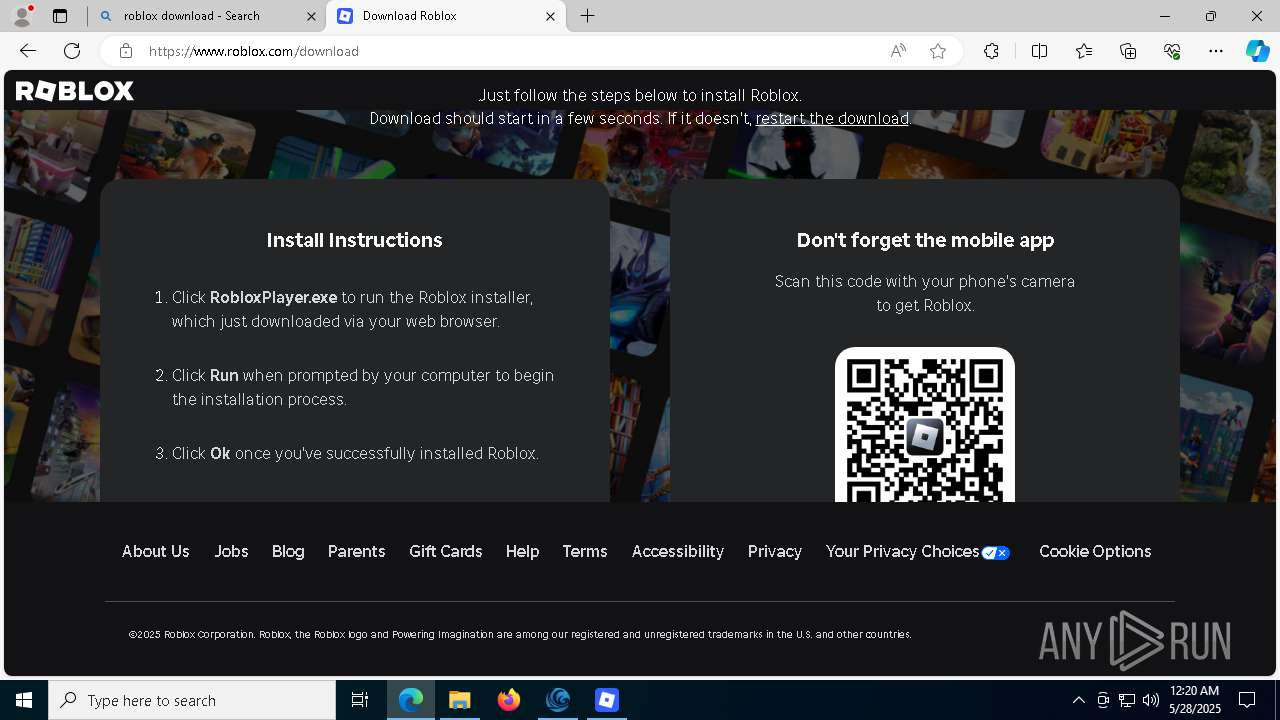
Task: Open browser Extensions icon
Action: tap(991, 51)
